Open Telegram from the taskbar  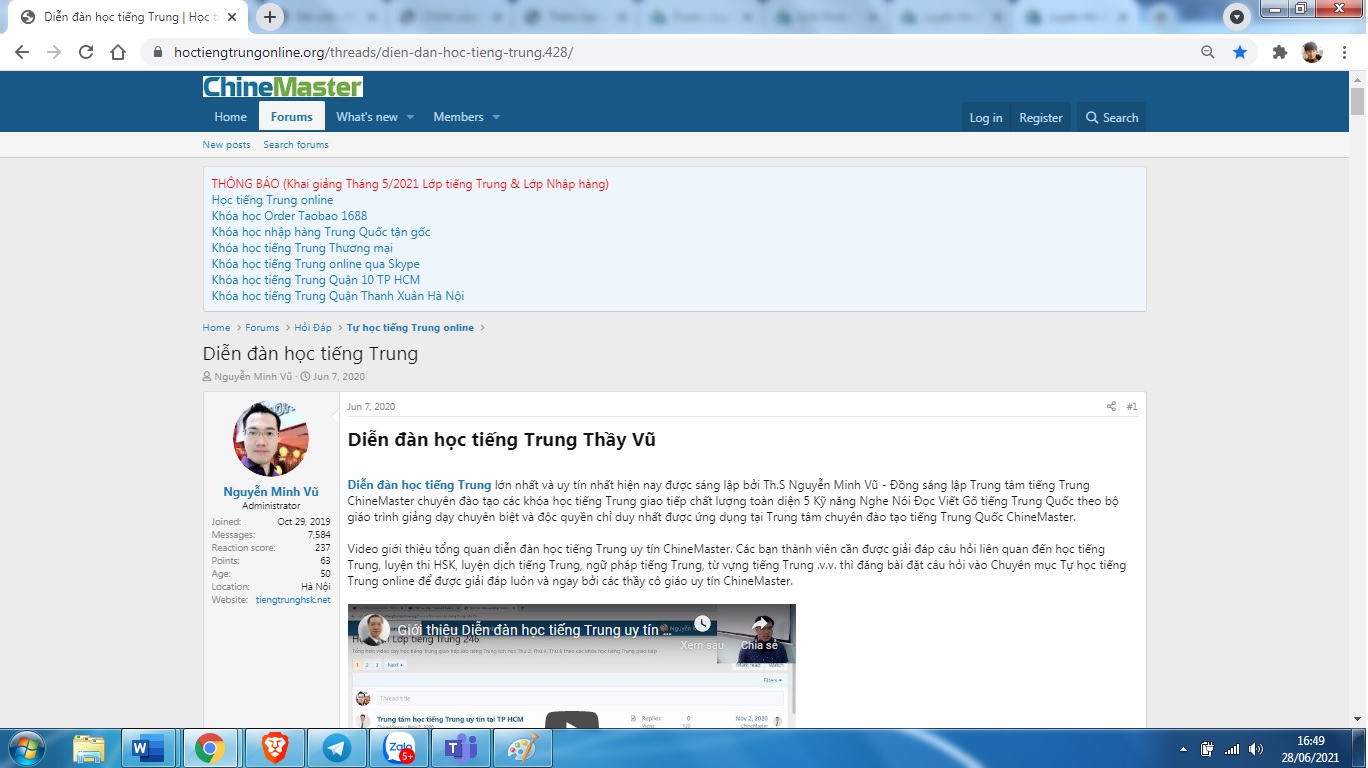pos(337,748)
